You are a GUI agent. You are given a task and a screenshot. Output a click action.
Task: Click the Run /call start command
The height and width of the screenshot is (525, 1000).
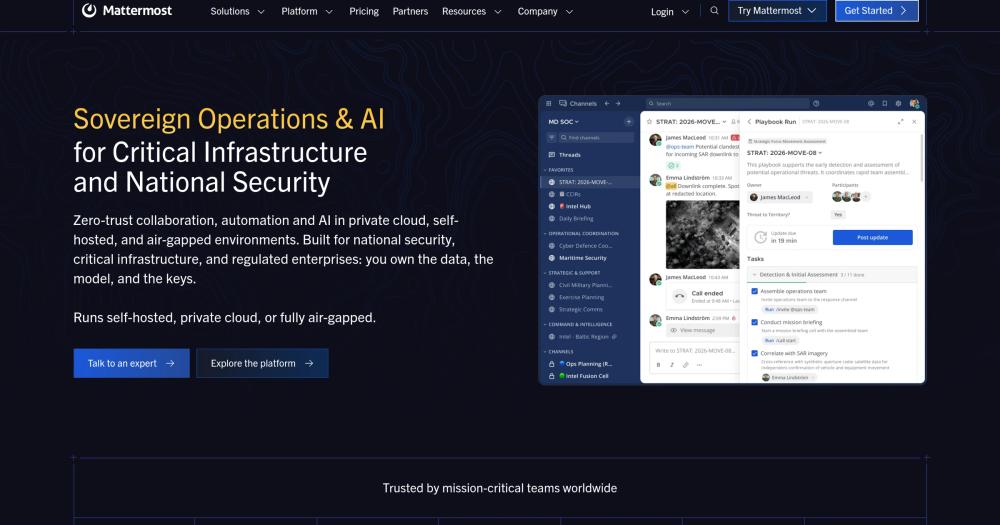tap(780, 341)
